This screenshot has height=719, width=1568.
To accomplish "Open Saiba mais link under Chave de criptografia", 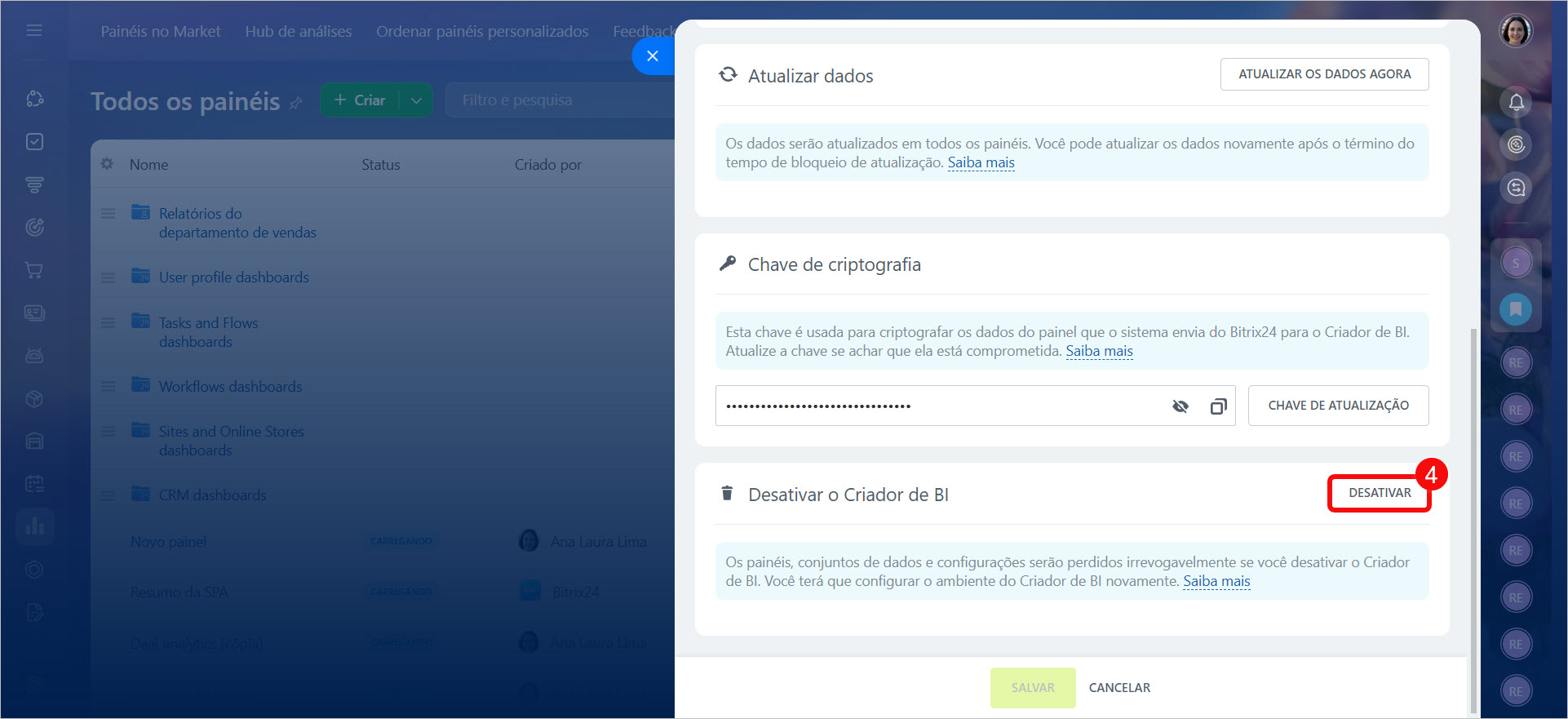I will (1099, 352).
